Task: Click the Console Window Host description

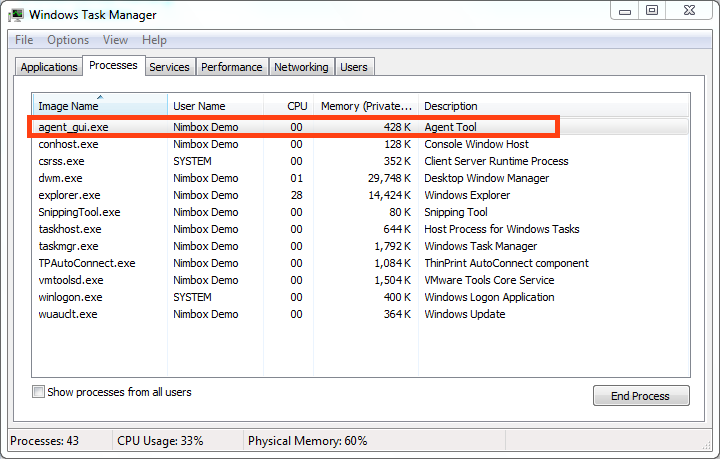Action: coord(476,144)
